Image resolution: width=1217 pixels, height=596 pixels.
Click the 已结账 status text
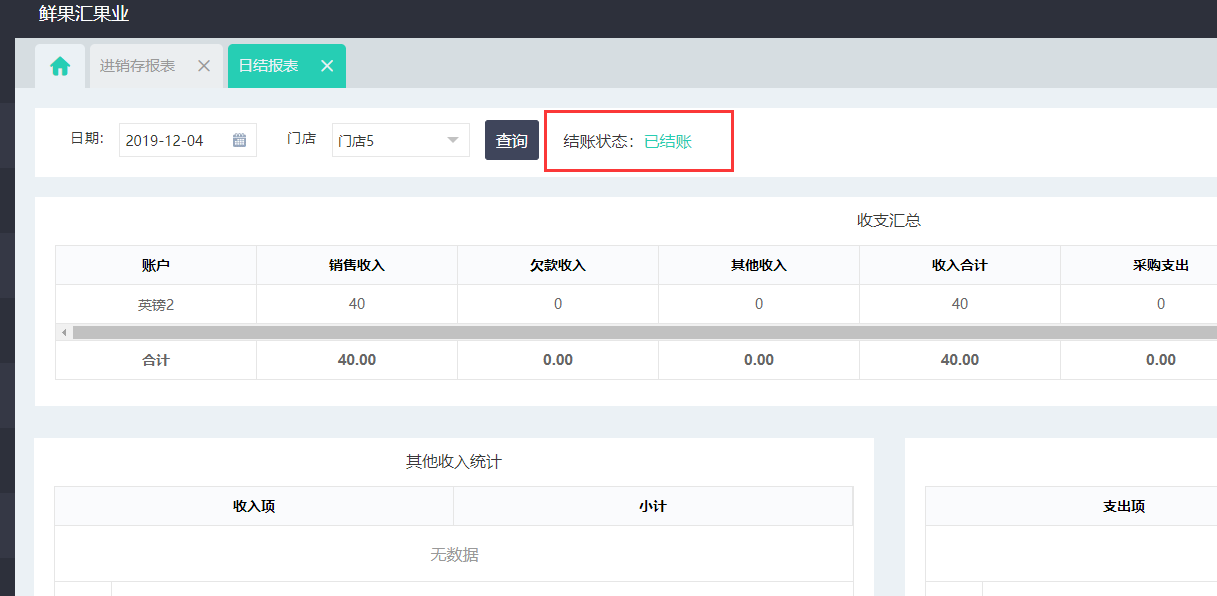tap(668, 141)
